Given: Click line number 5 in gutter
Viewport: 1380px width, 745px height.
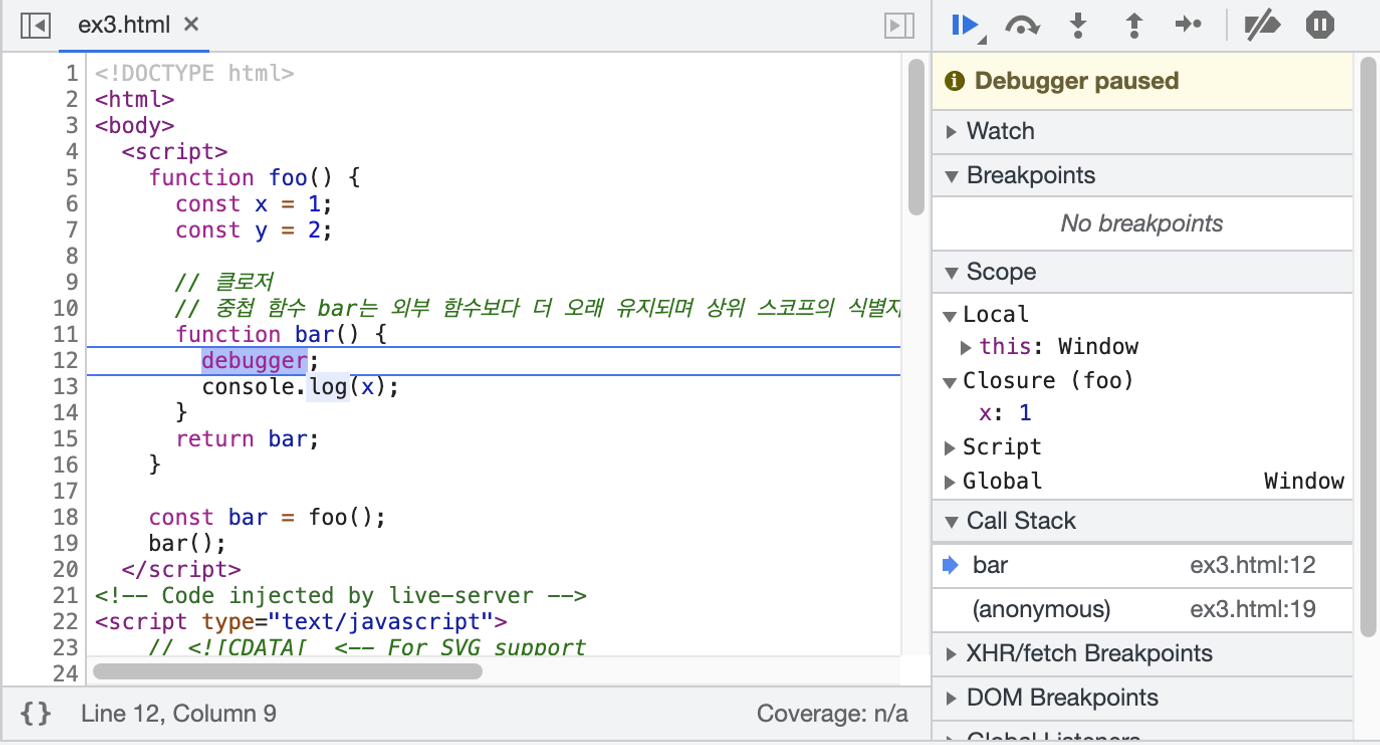Looking at the screenshot, I should pyautogui.click(x=71, y=177).
